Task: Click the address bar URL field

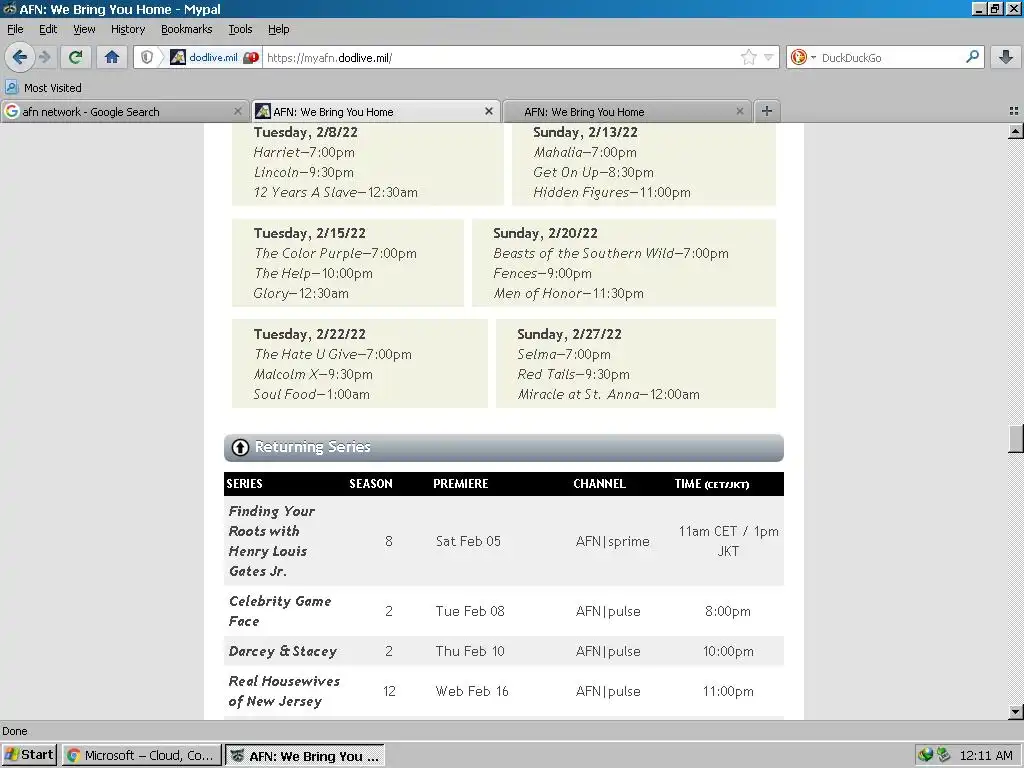Action: click(500, 57)
